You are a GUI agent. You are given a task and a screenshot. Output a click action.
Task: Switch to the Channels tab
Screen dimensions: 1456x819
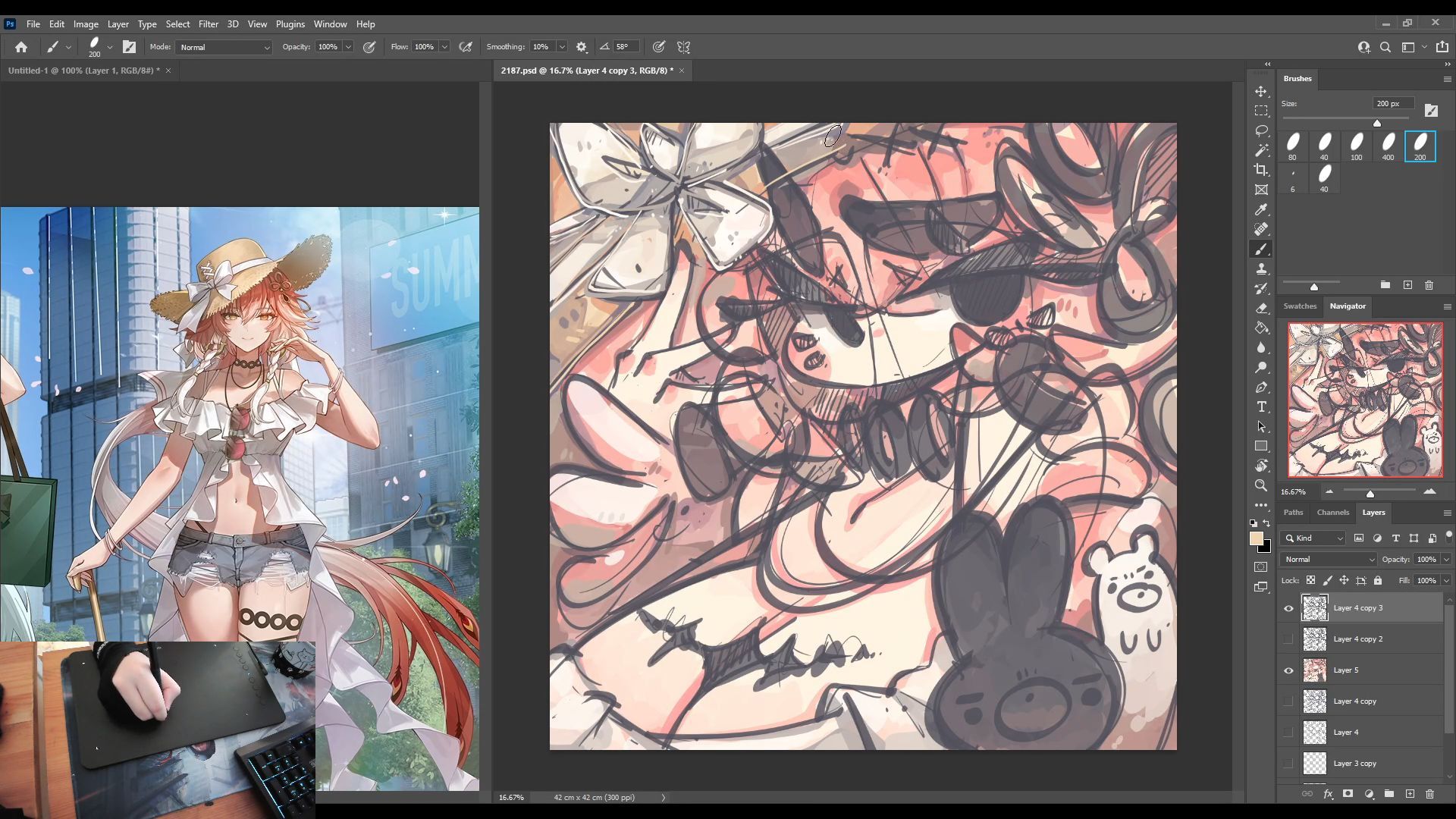coord(1332,513)
